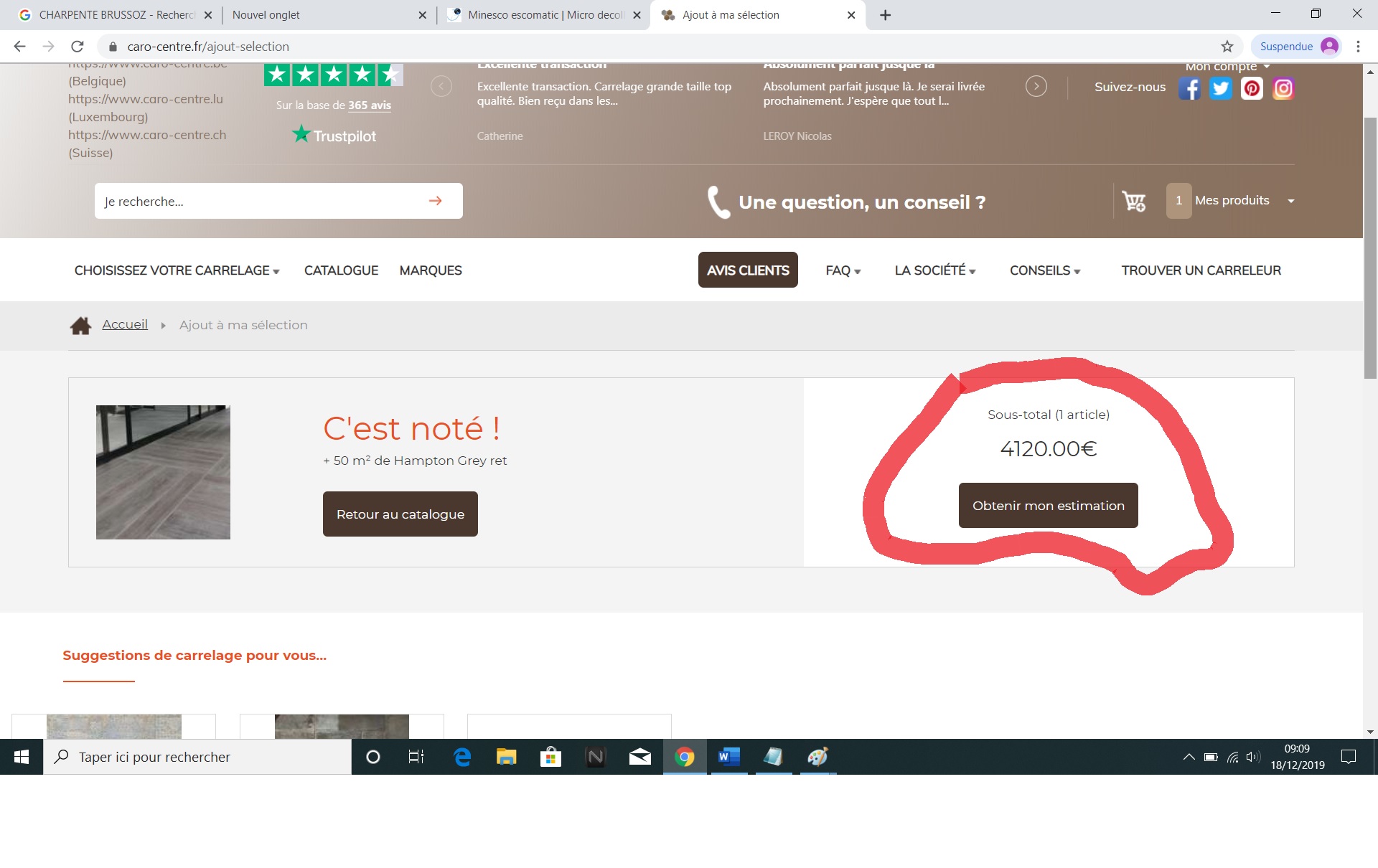Switch to Word in taskbar

729,757
